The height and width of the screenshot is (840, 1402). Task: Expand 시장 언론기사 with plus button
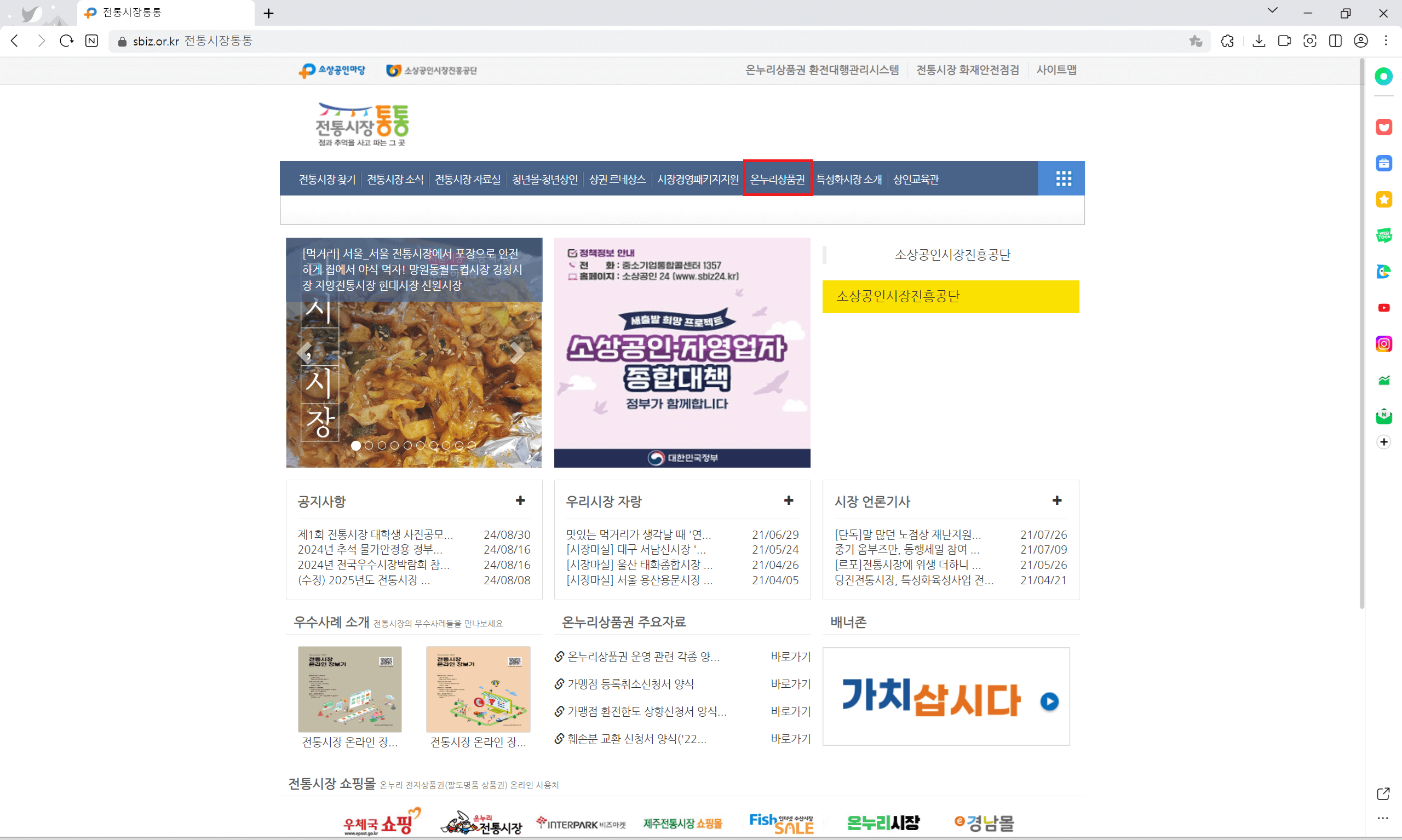pos(1056,500)
